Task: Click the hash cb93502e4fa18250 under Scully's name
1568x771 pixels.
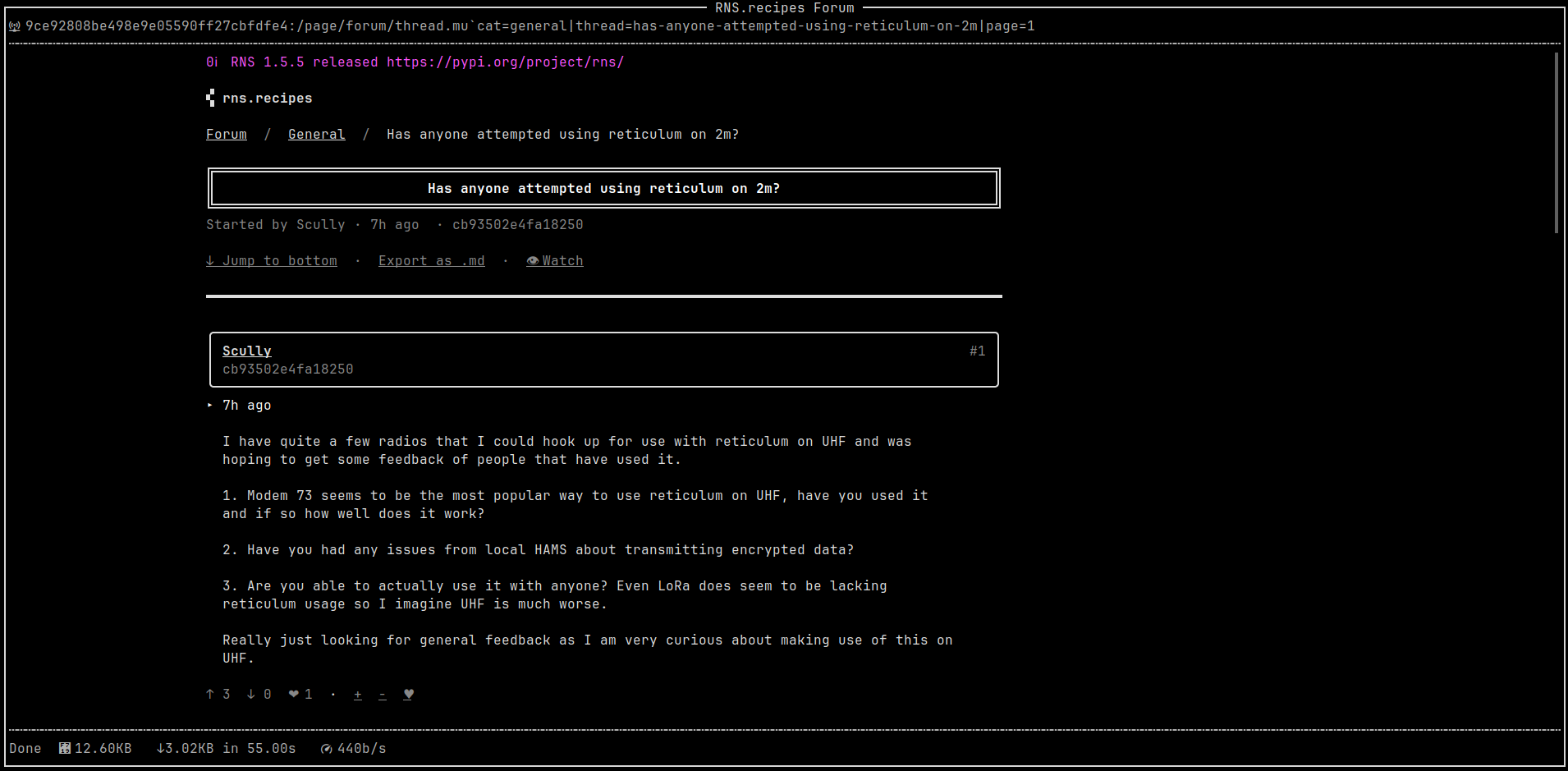Action: (x=288, y=369)
